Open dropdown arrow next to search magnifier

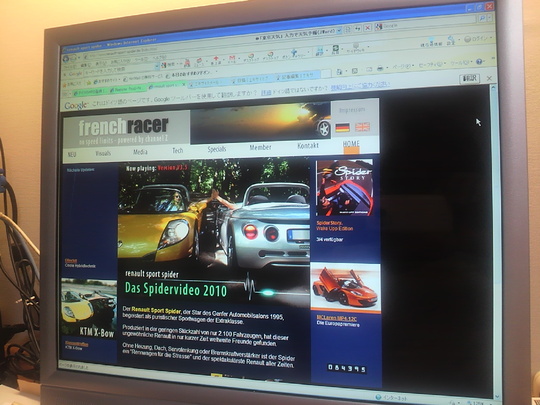tap(489, 18)
